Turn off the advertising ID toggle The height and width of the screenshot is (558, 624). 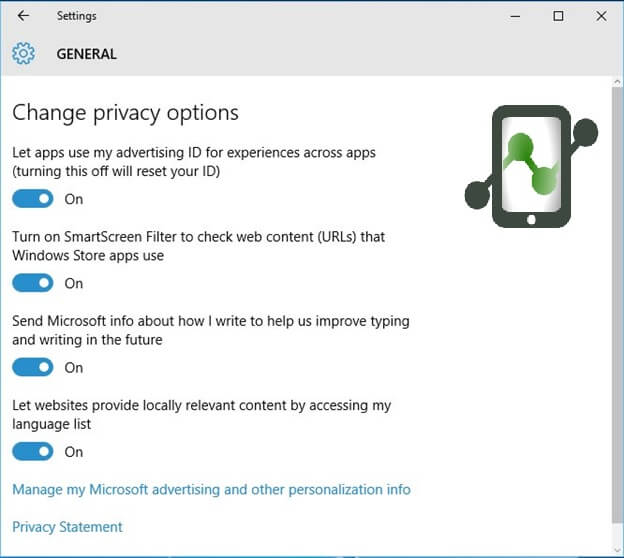[33, 199]
